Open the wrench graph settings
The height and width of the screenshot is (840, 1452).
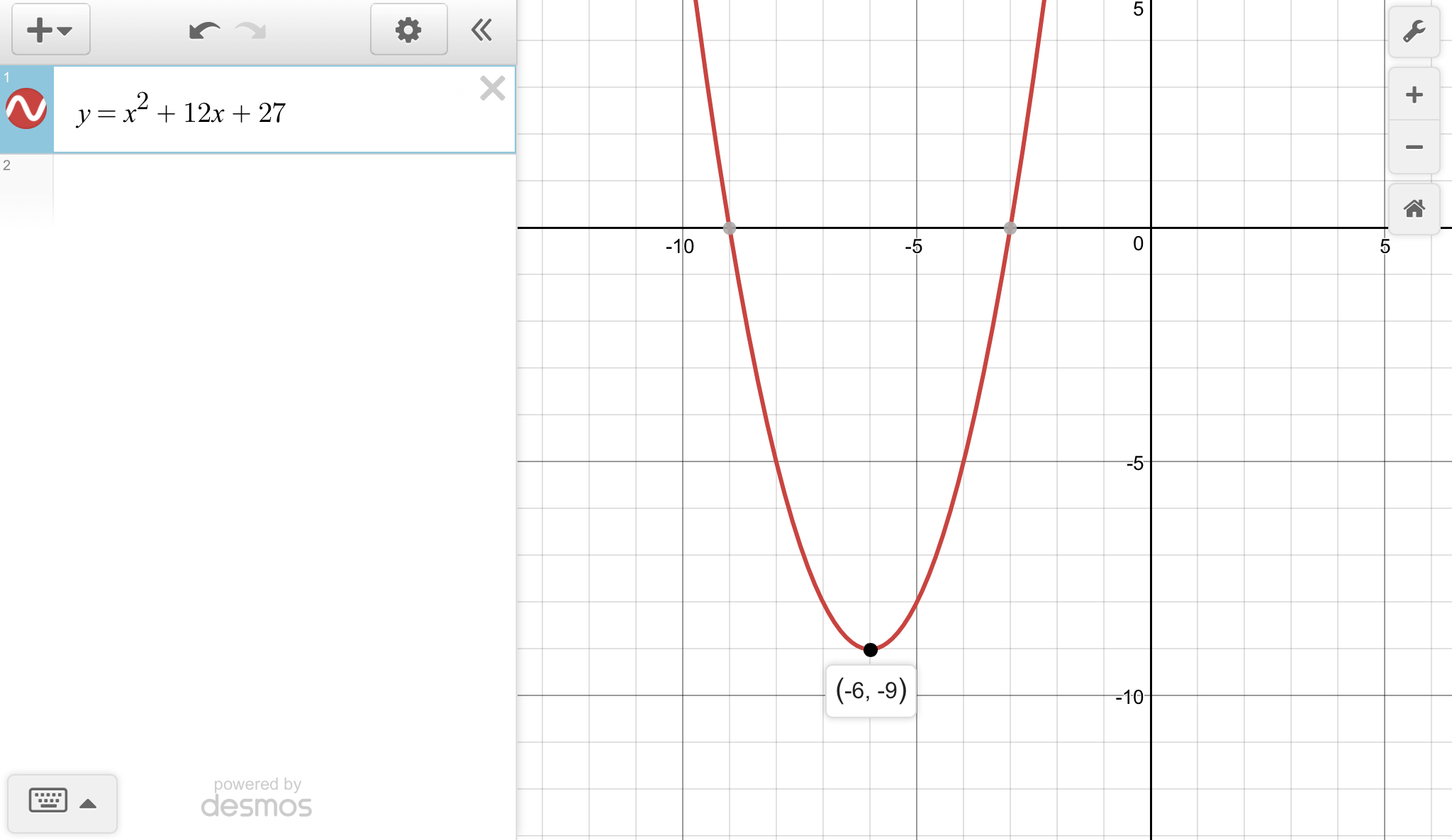pos(1414,32)
